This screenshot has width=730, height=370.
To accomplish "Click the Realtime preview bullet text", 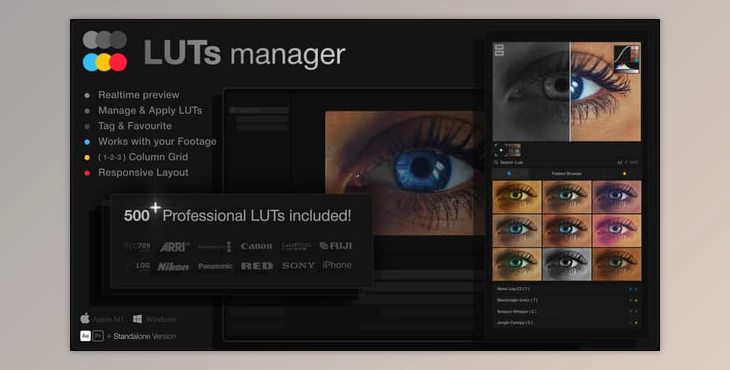I will coord(139,95).
